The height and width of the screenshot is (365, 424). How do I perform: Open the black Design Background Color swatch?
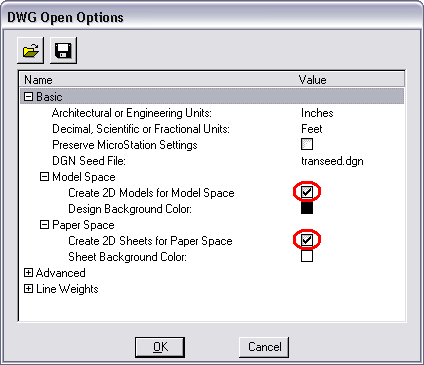[x=307, y=208]
